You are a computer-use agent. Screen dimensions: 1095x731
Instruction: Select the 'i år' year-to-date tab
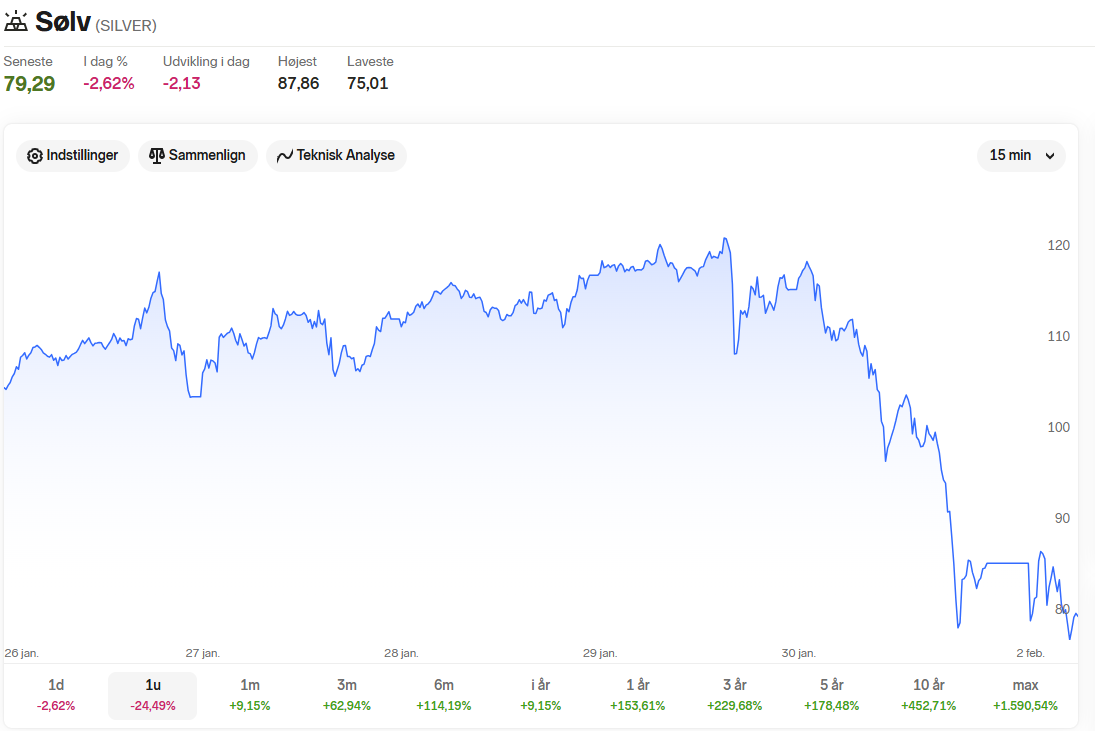point(541,695)
